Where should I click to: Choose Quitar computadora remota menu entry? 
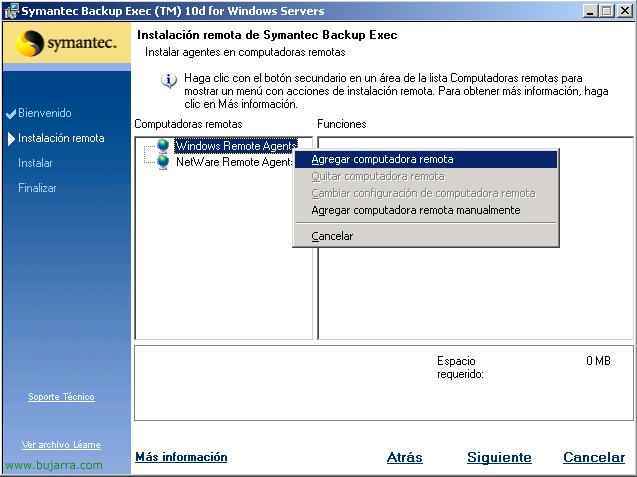click(425, 176)
